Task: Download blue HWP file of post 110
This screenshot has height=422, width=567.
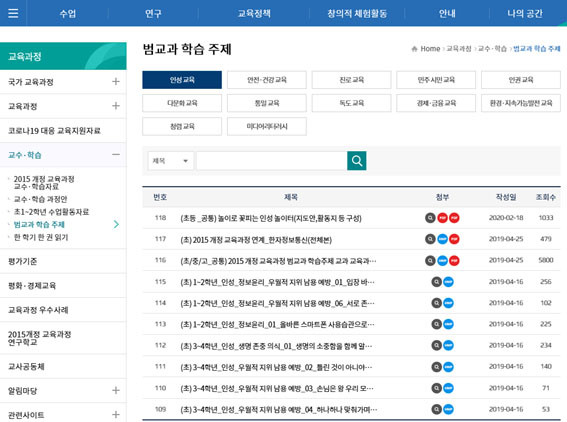Action: [448, 388]
